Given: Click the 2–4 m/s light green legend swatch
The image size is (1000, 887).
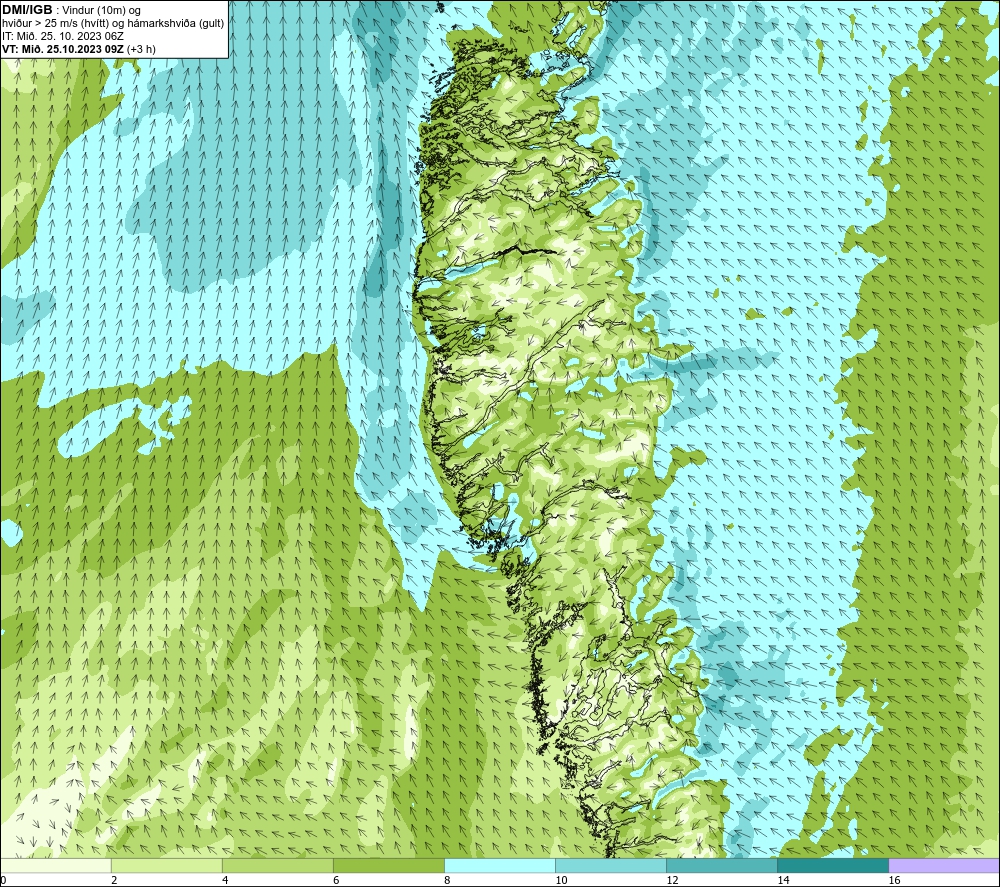Looking at the screenshot, I should tap(167, 866).
